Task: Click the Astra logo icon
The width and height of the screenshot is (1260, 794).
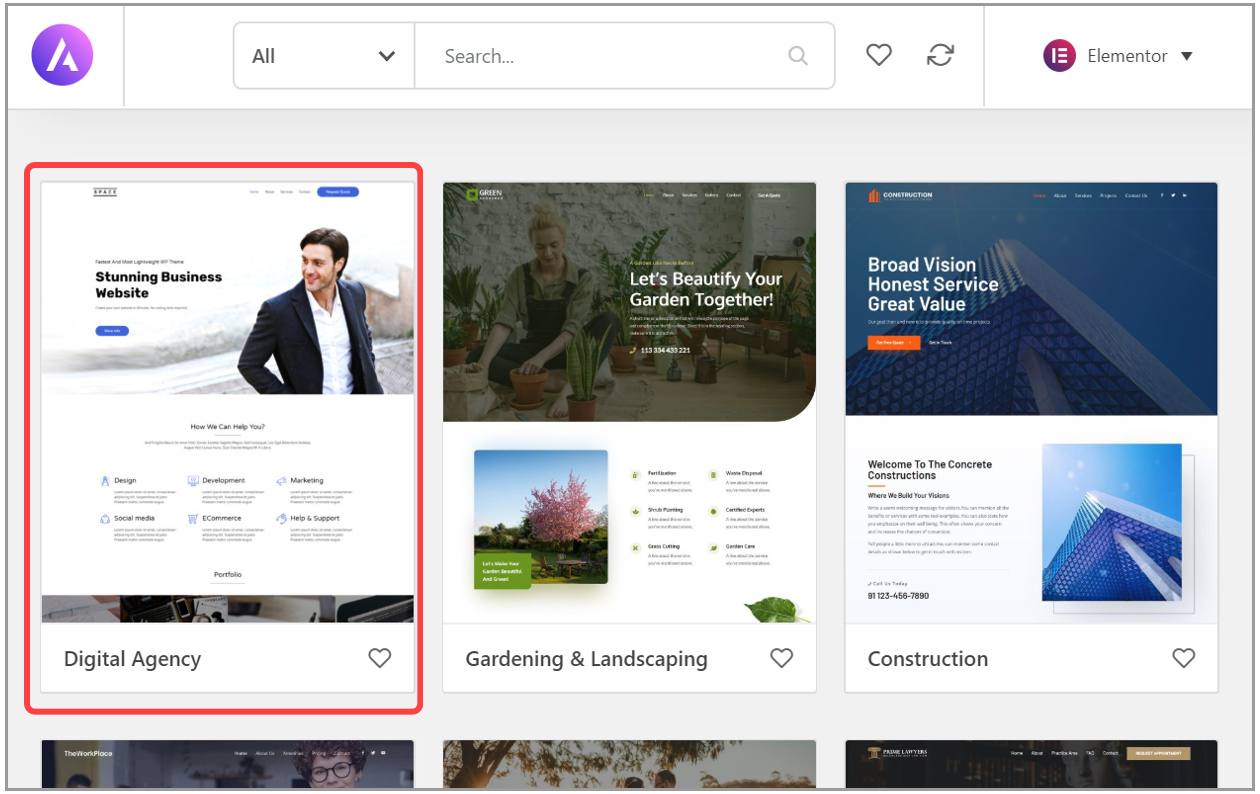Action: (62, 55)
